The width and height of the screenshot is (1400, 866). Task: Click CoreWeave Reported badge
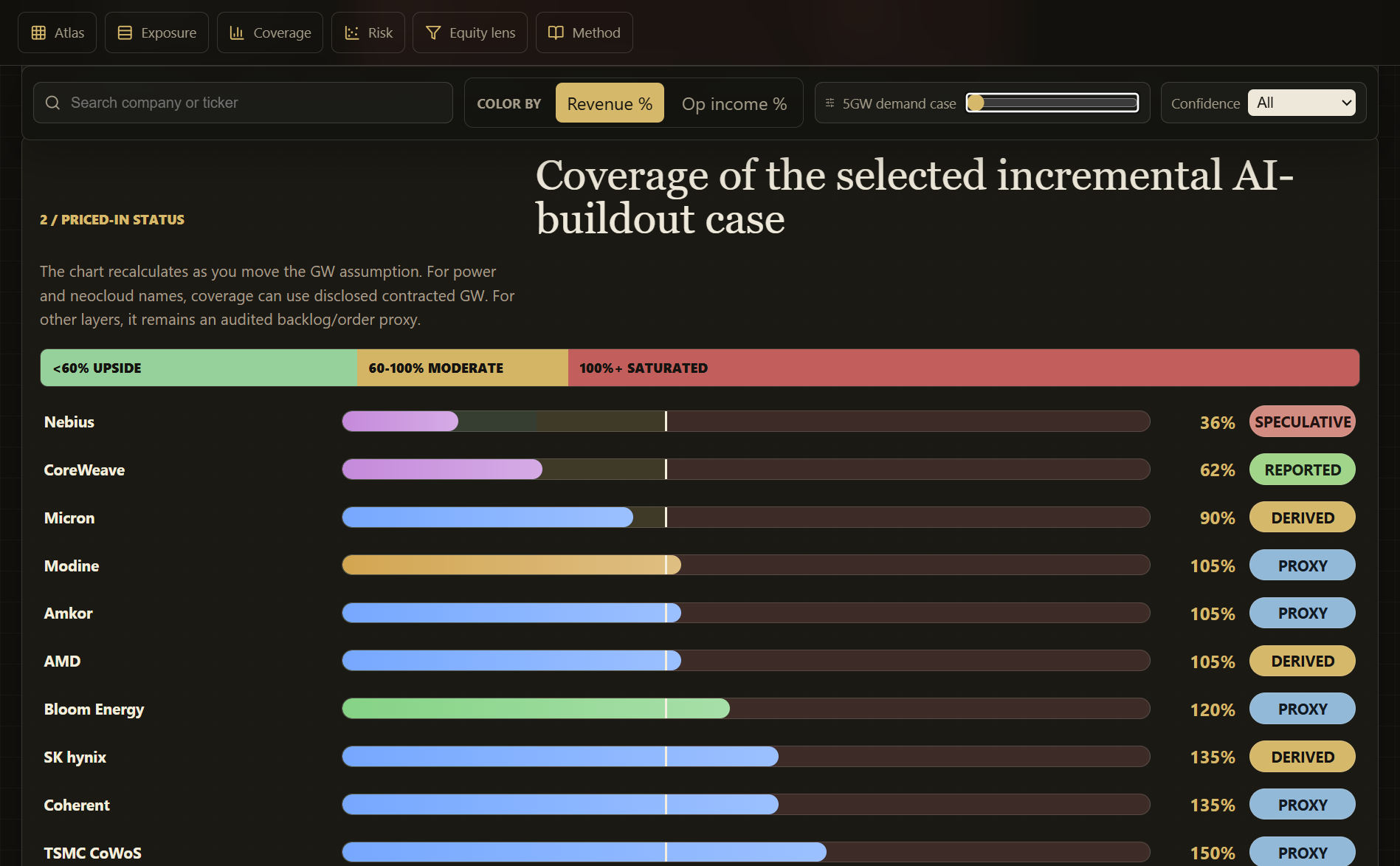pyautogui.click(x=1303, y=470)
